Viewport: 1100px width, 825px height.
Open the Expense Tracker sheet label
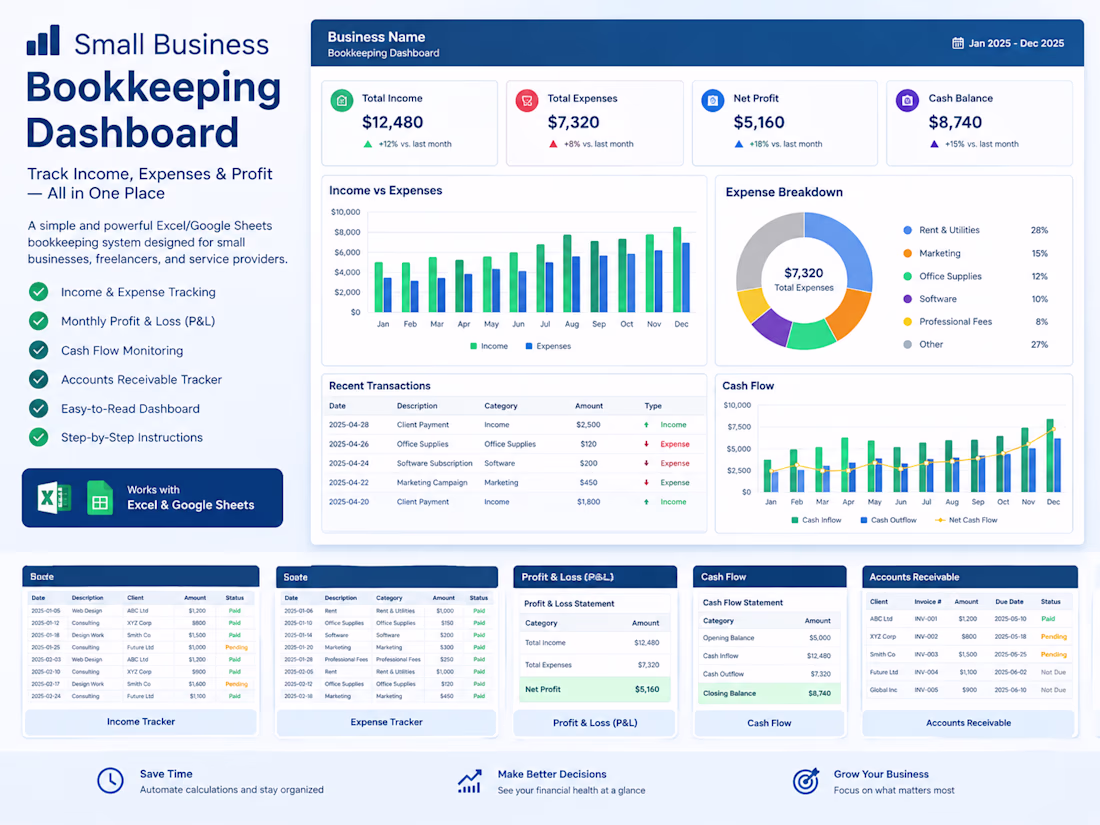click(x=387, y=722)
